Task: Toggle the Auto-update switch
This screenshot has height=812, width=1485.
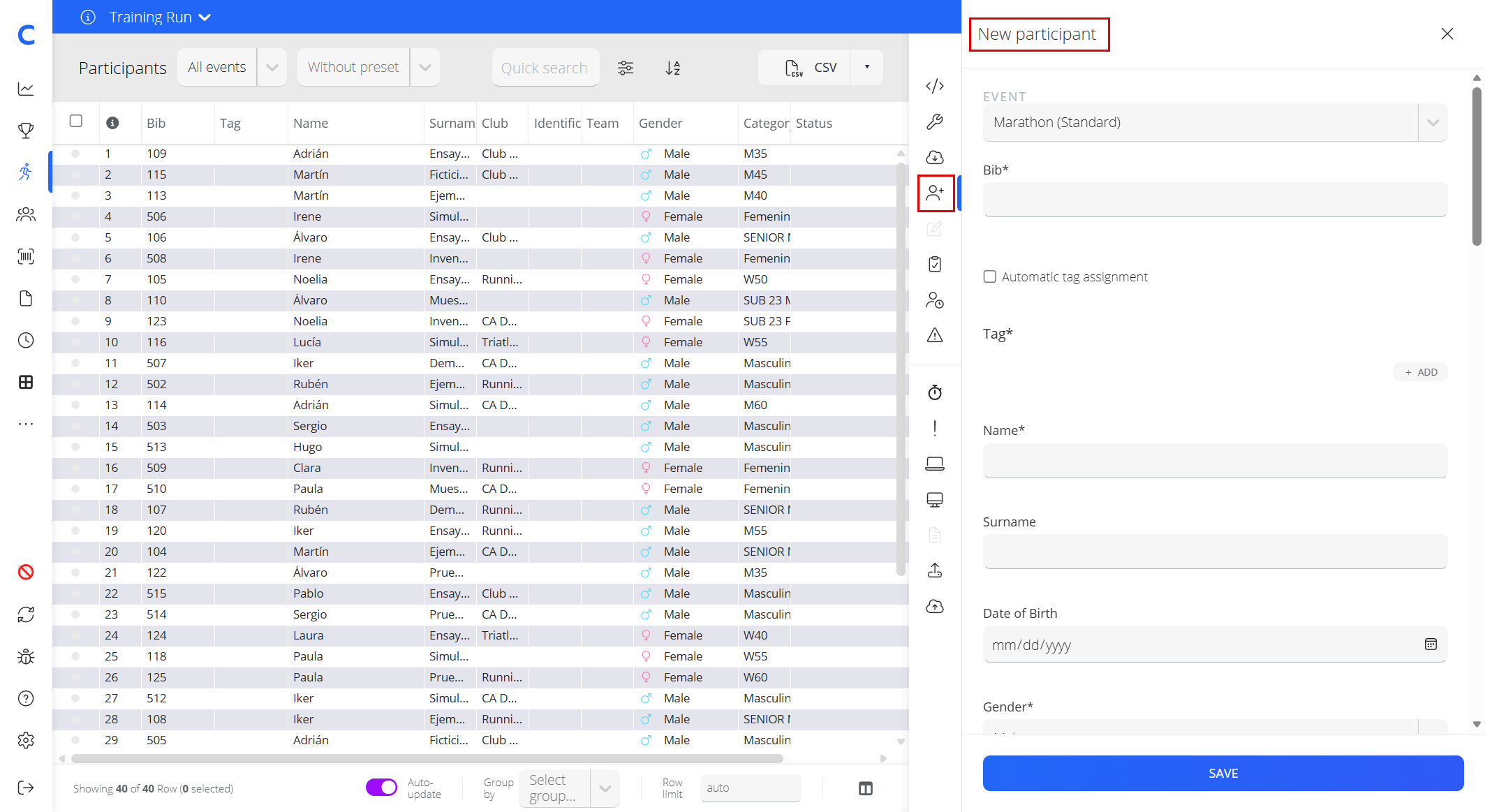Action: click(x=381, y=787)
